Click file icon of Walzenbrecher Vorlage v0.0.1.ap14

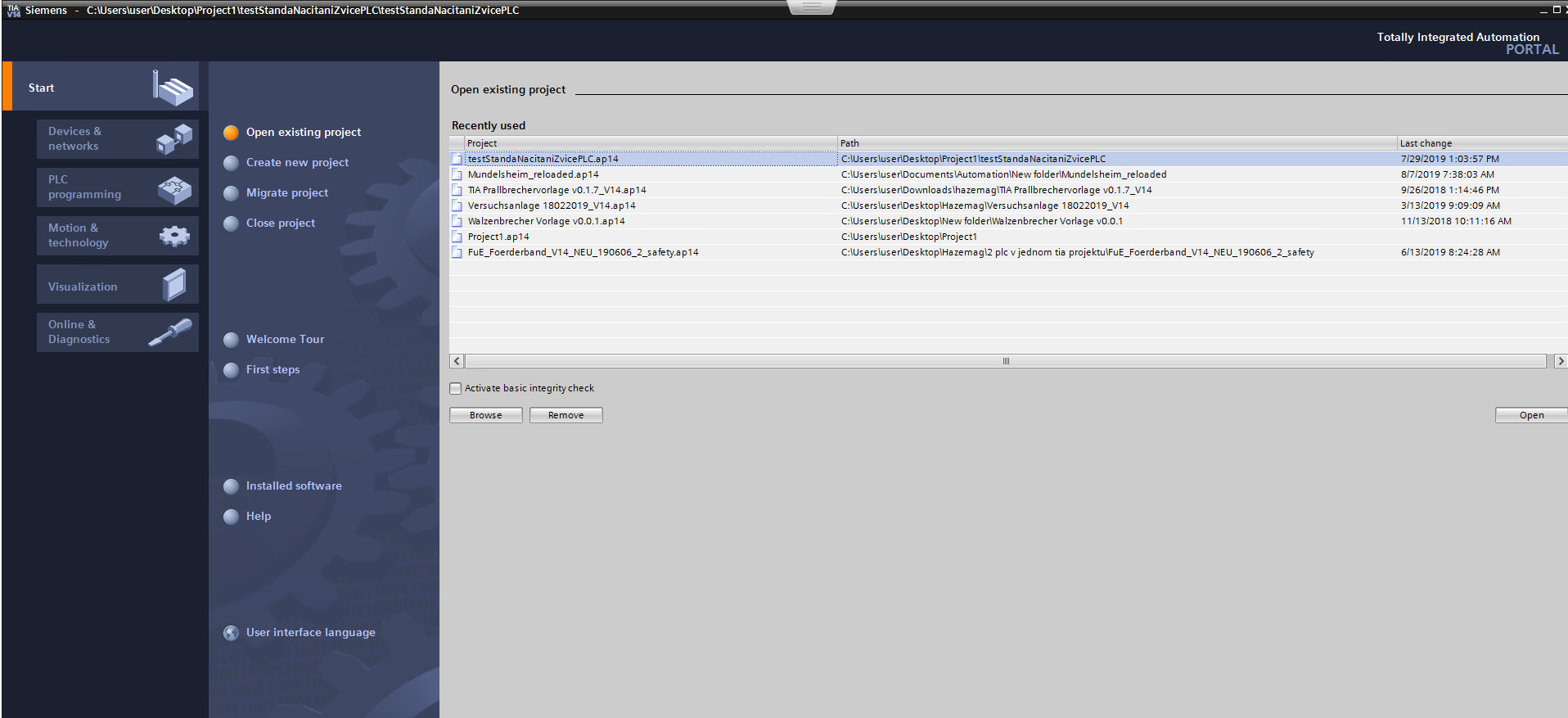pyautogui.click(x=457, y=221)
